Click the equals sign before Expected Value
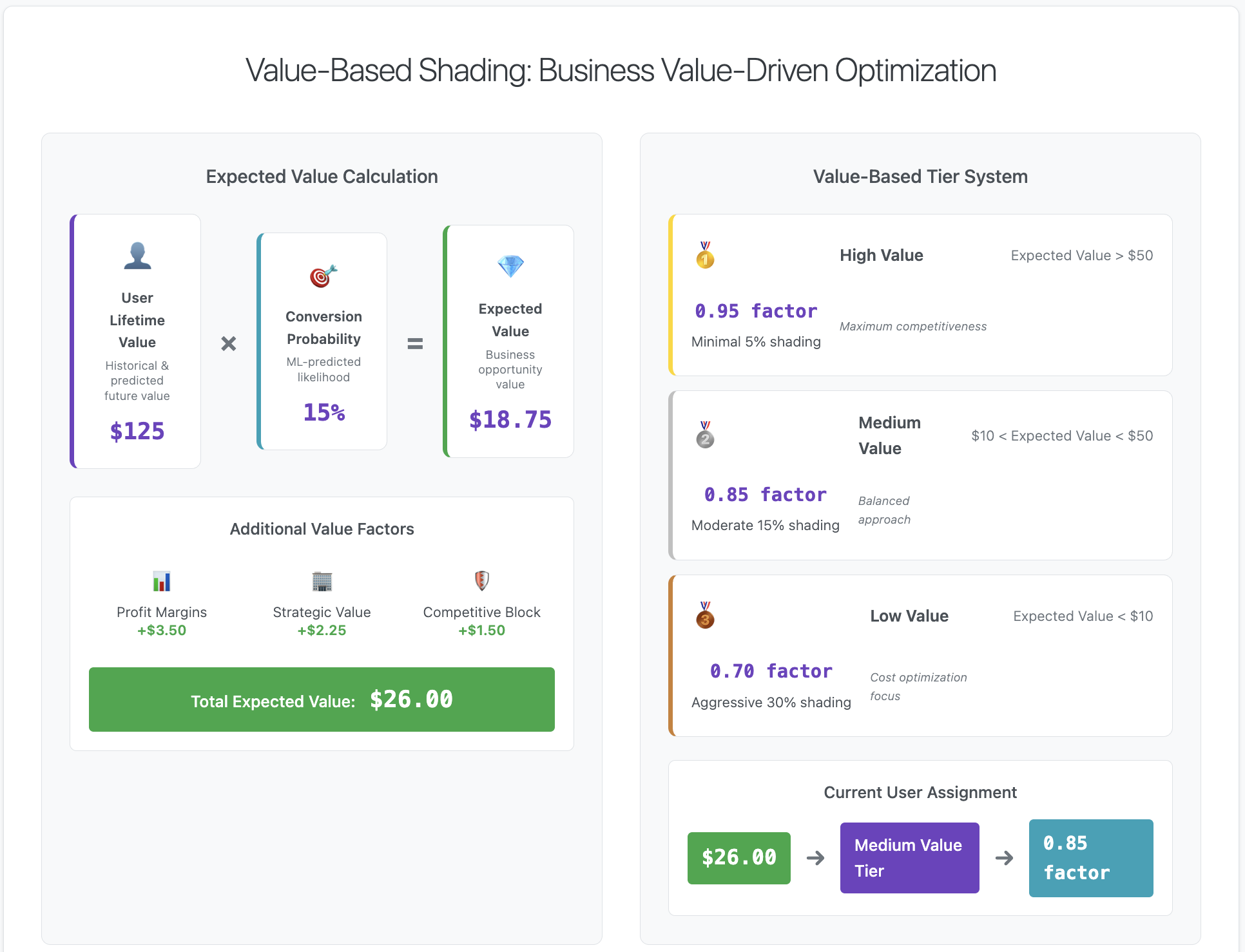This screenshot has width=1245, height=952. click(x=415, y=343)
